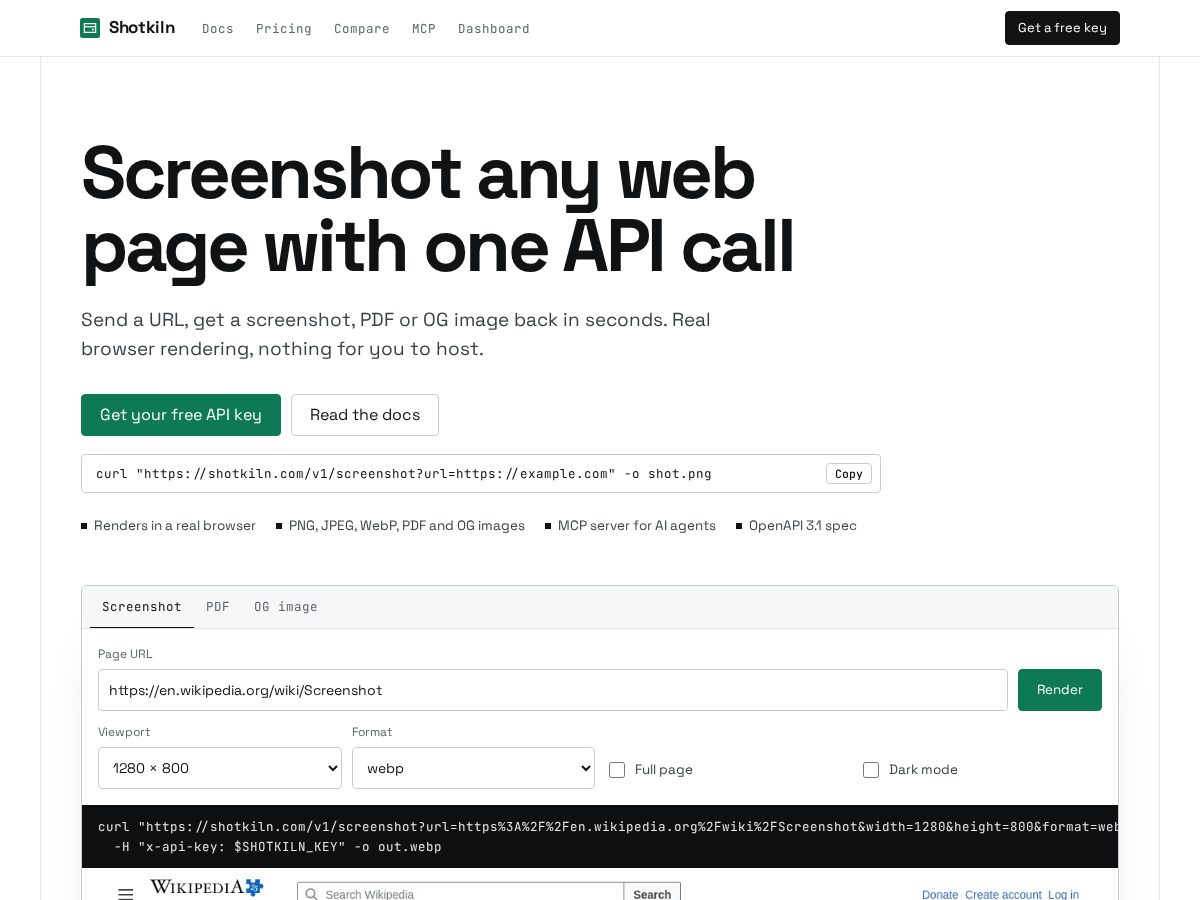The height and width of the screenshot is (900, 1200).
Task: Enable the Full page checkbox
Action: click(x=617, y=770)
